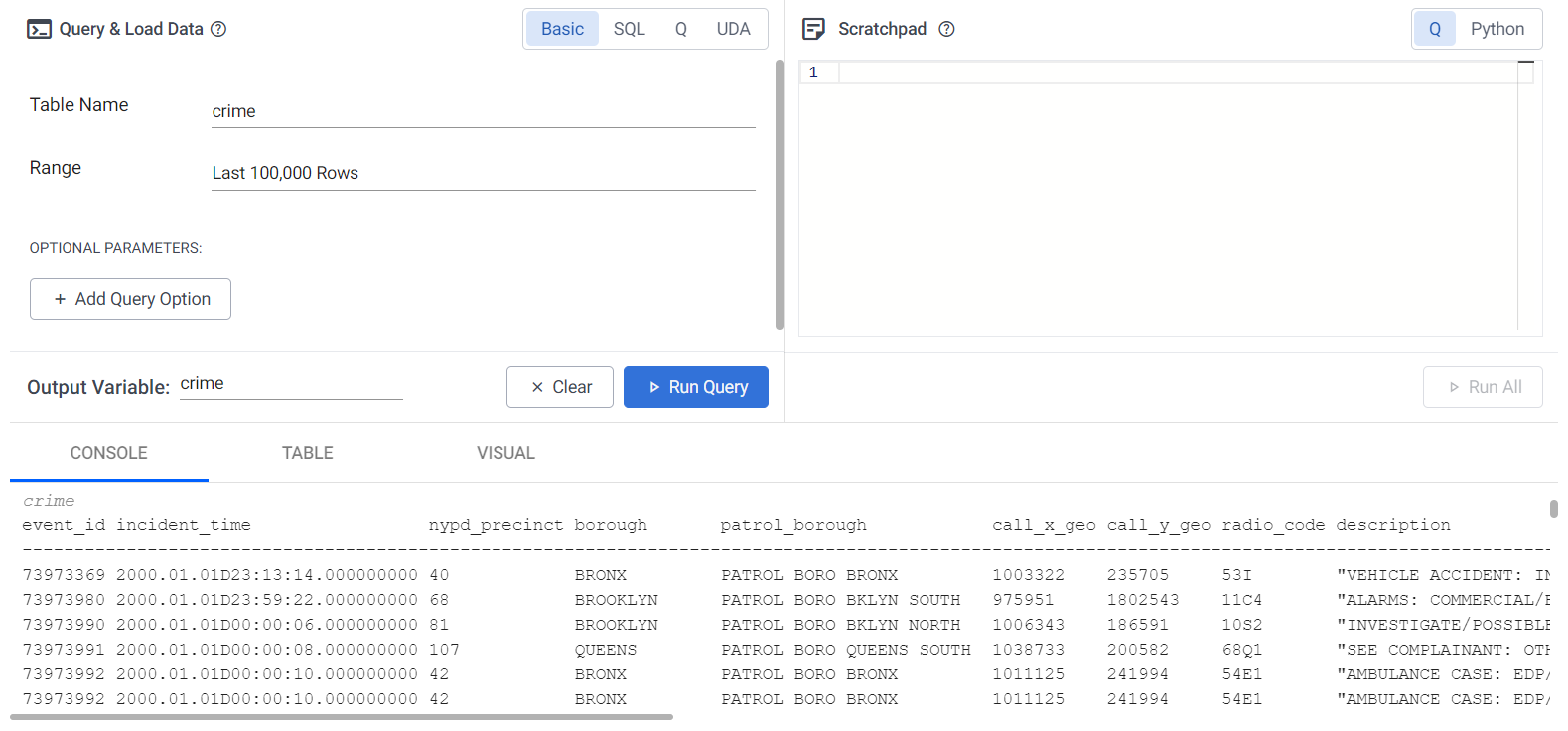Click the Scratchpad note icon

pyautogui.click(x=813, y=29)
